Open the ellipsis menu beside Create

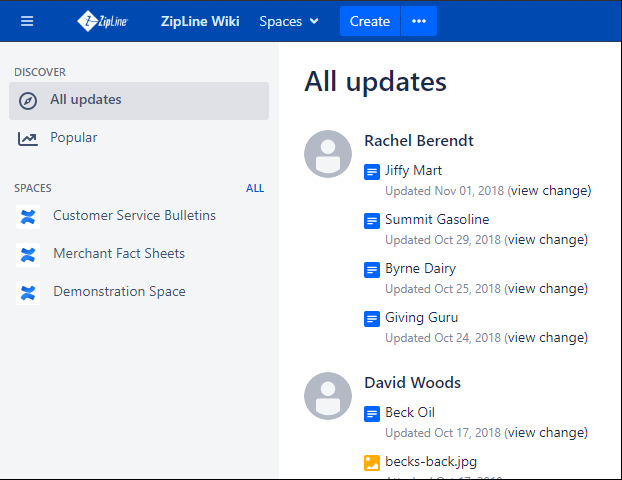pos(419,21)
